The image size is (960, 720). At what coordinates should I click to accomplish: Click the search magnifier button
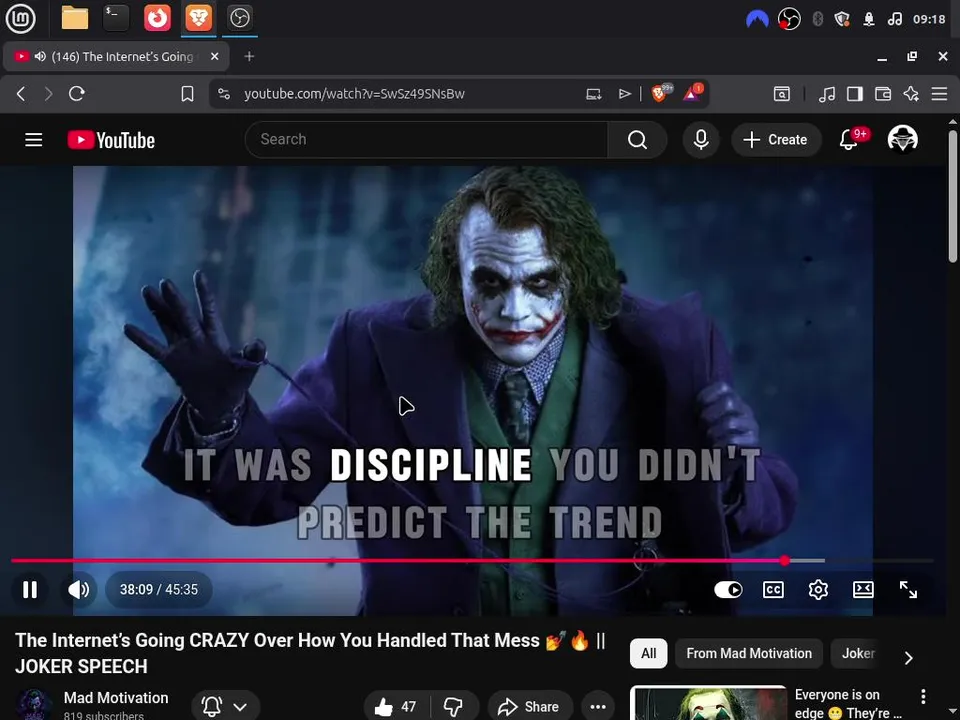point(637,140)
